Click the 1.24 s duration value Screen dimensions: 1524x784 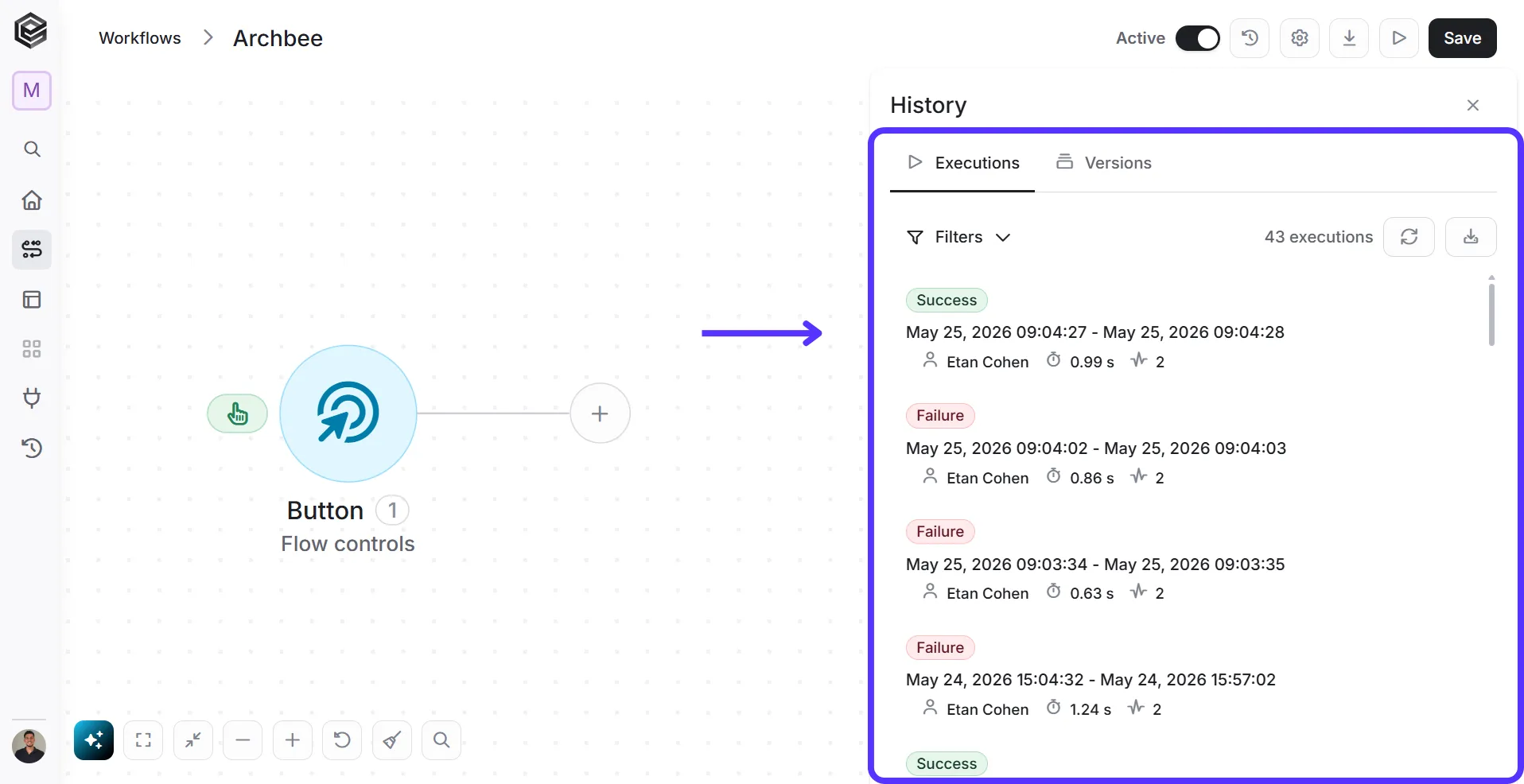tap(1090, 709)
